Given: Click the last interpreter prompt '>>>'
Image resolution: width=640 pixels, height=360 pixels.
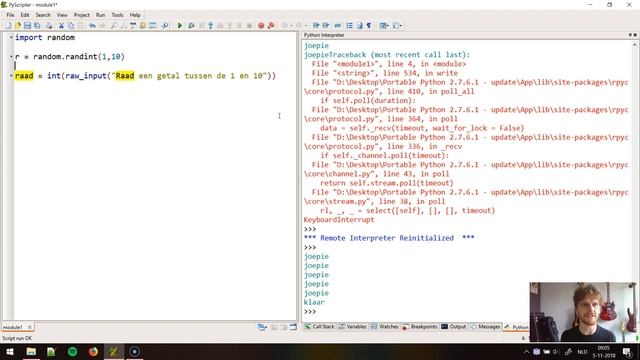Looking at the screenshot, I should pyautogui.click(x=310, y=311).
